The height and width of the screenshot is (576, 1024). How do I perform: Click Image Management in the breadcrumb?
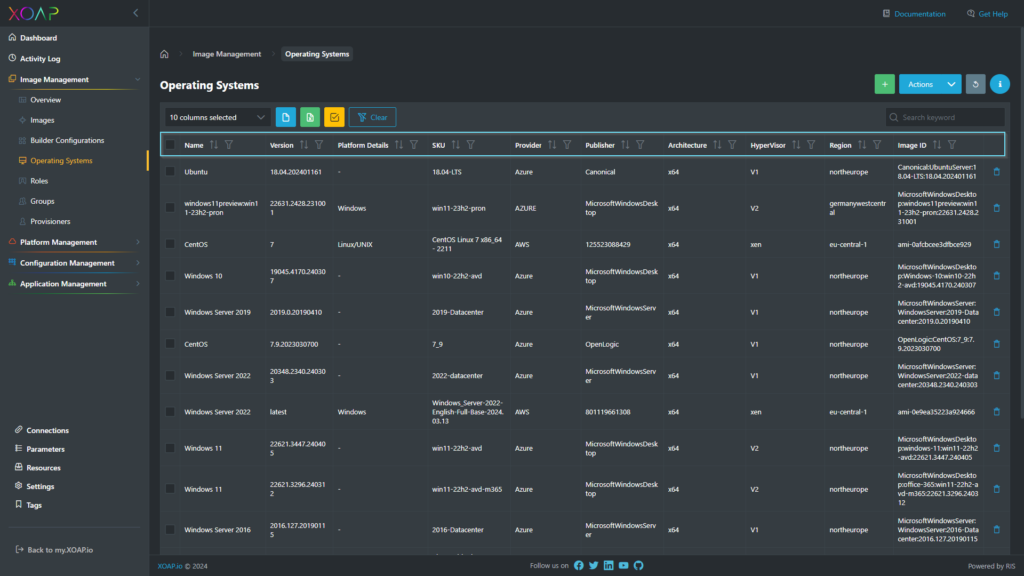227,54
